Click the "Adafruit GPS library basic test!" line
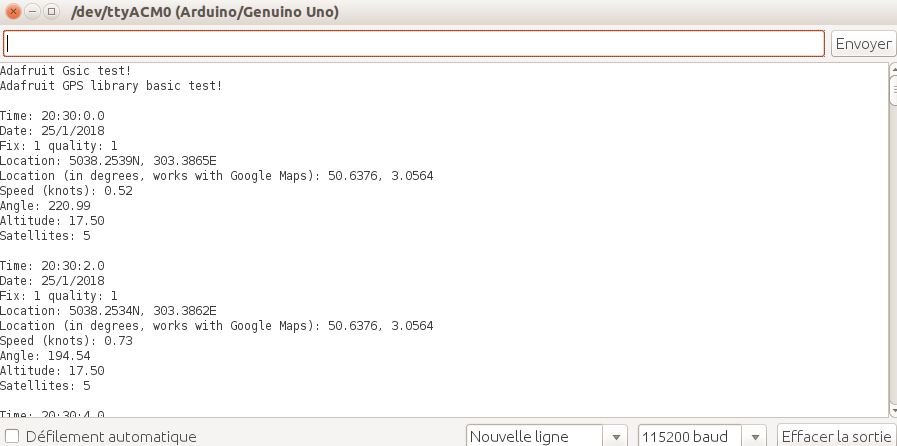The image size is (897, 446). [x=111, y=86]
